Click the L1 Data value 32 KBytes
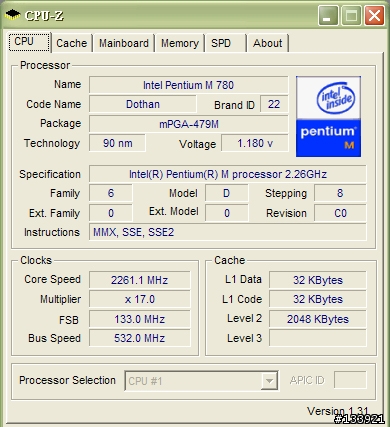The width and height of the screenshot is (390, 427). click(318, 280)
